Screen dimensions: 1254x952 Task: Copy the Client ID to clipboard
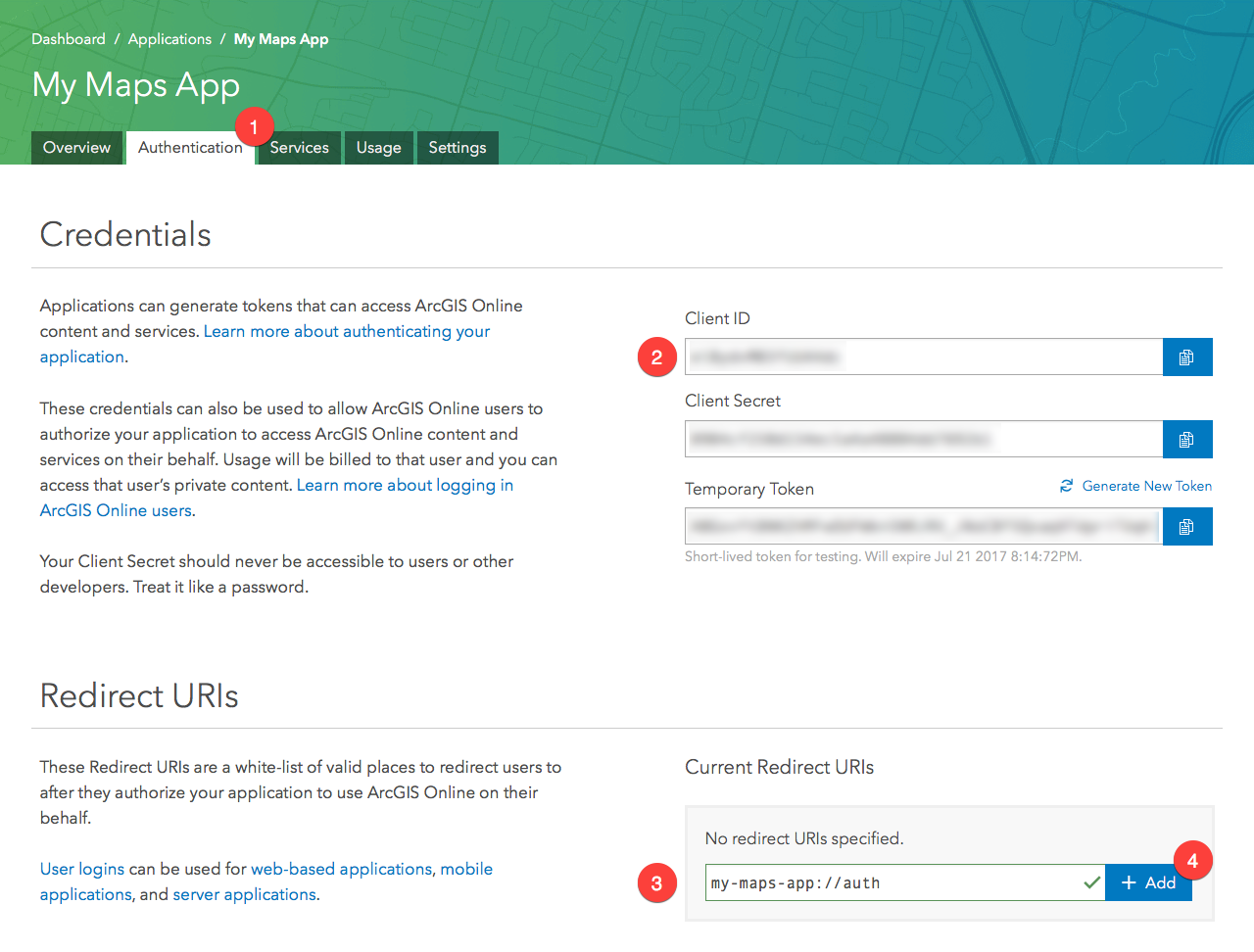coord(1187,357)
